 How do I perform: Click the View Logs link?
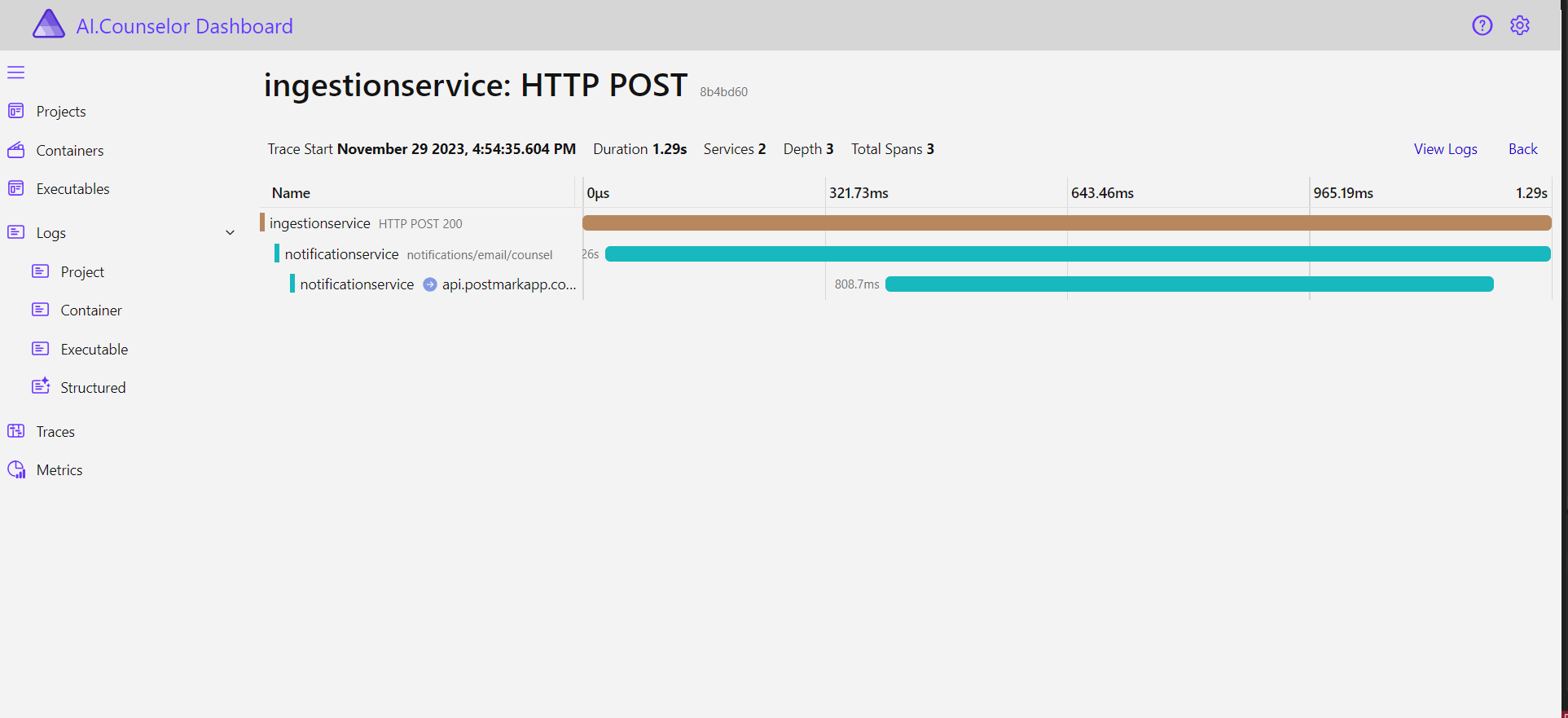[x=1446, y=149]
